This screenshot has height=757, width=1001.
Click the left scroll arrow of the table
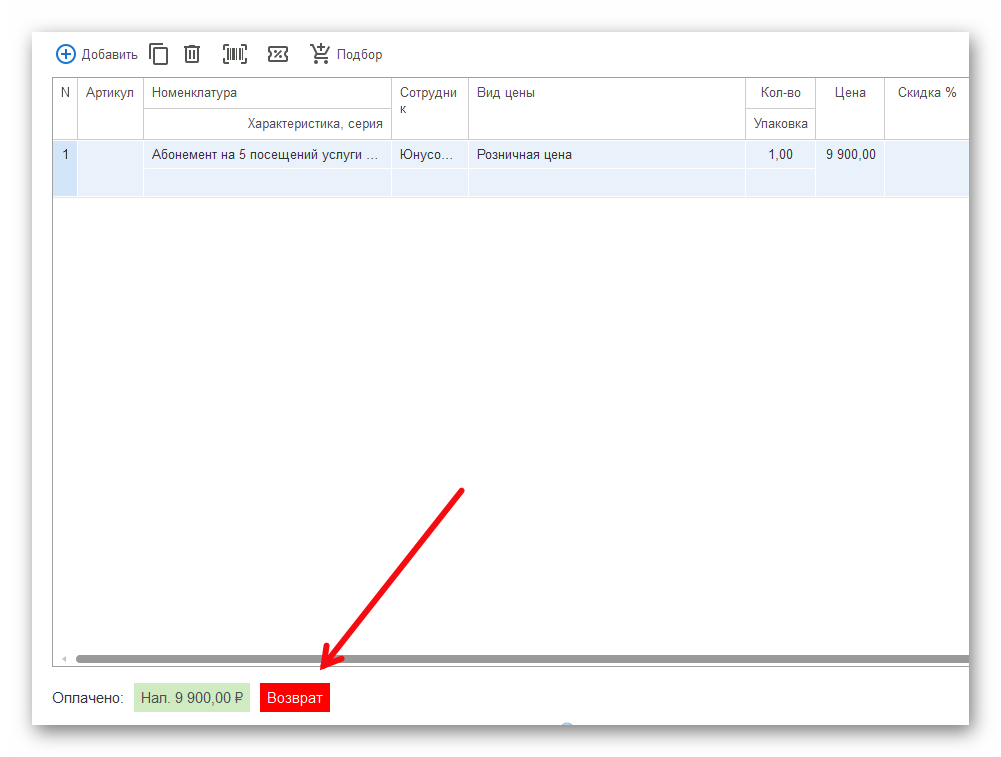click(x=64, y=659)
